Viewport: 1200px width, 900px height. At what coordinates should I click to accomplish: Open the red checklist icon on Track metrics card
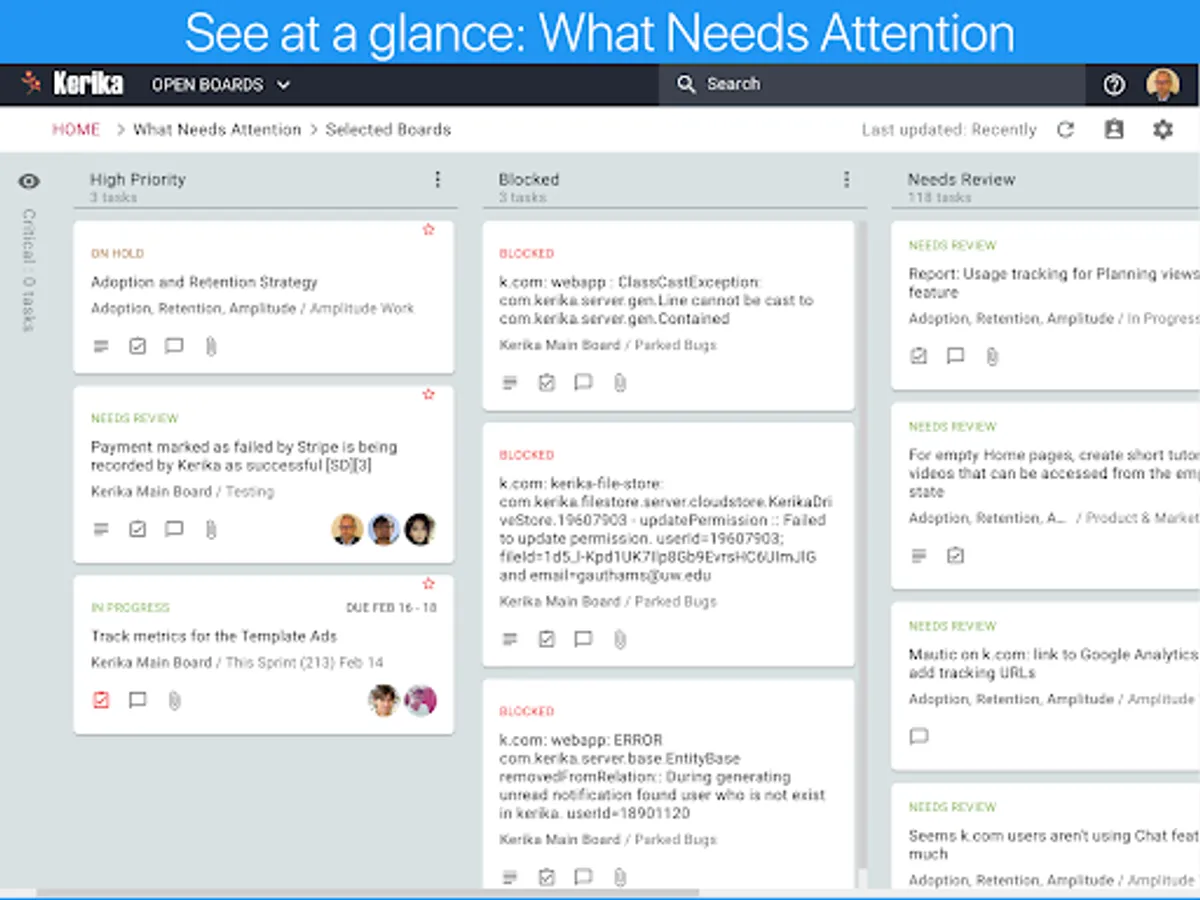(101, 700)
